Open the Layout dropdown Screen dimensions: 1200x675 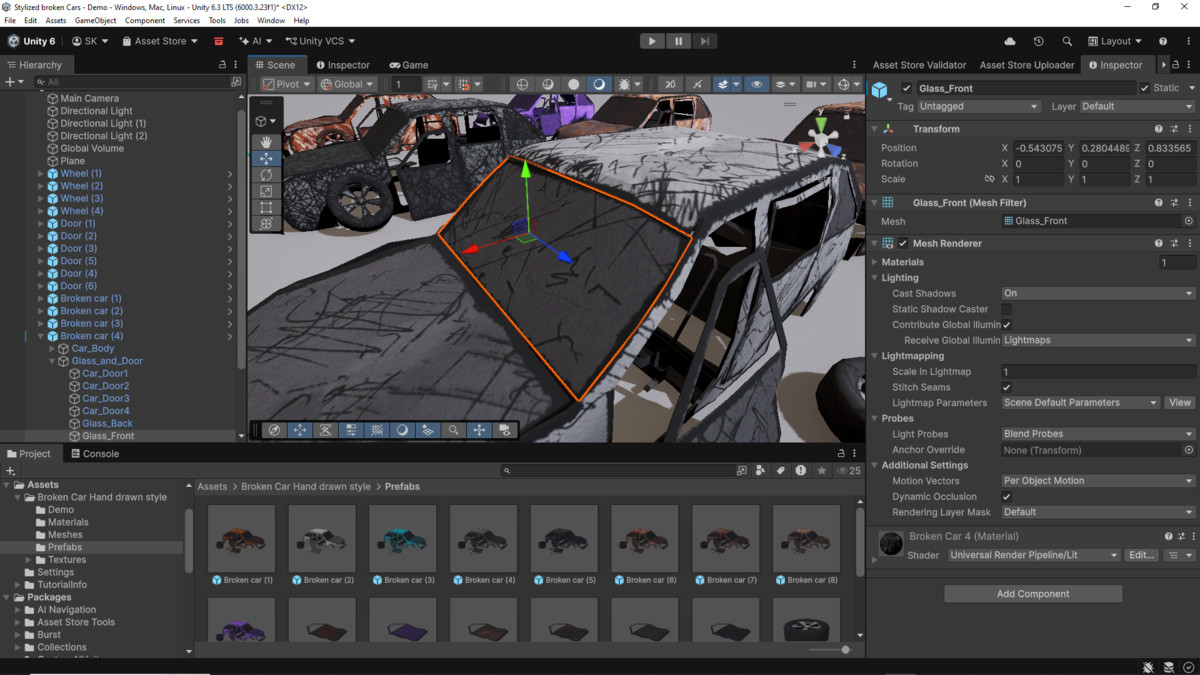pyautogui.click(x=1115, y=41)
